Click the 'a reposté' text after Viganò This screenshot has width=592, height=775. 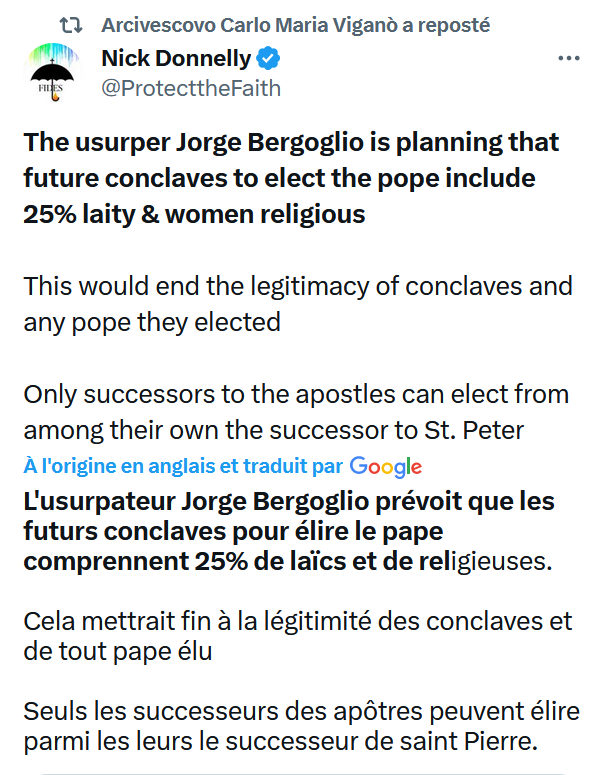point(446,25)
